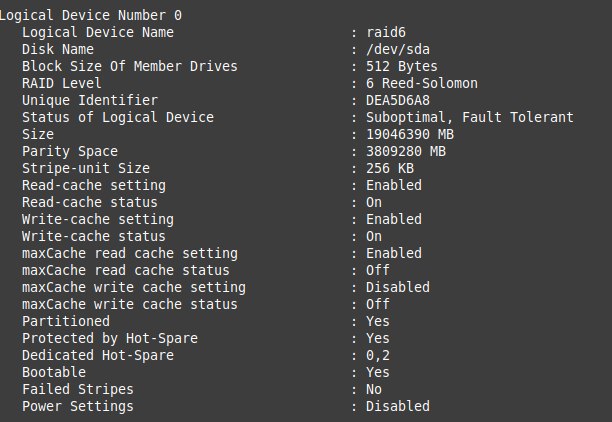Click the '512 Bytes' block size value
612x422 pixels.
coord(402,66)
